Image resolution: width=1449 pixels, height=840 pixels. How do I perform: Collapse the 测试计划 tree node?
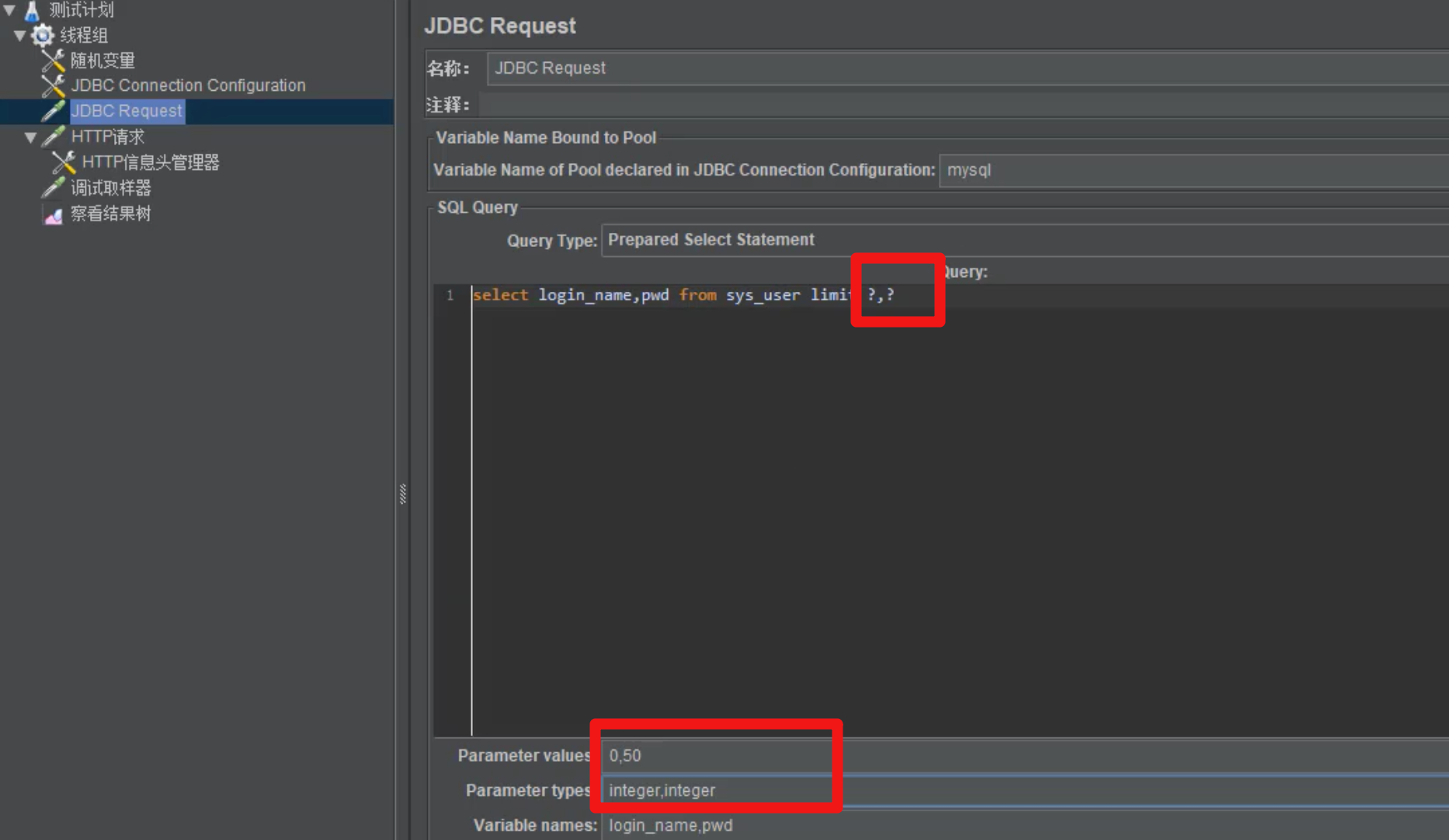(10, 10)
